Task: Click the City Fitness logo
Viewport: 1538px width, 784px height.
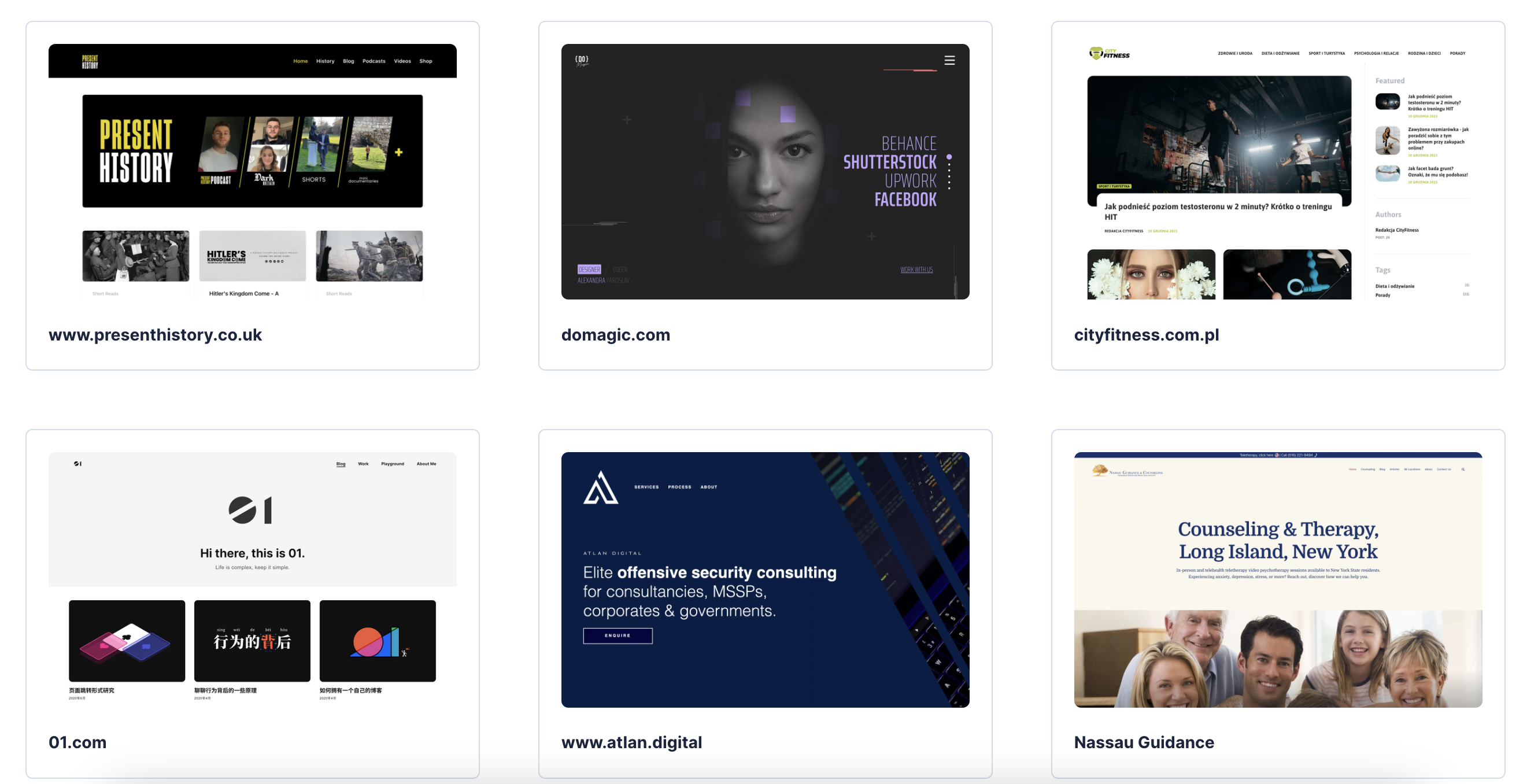Action: [1109, 54]
